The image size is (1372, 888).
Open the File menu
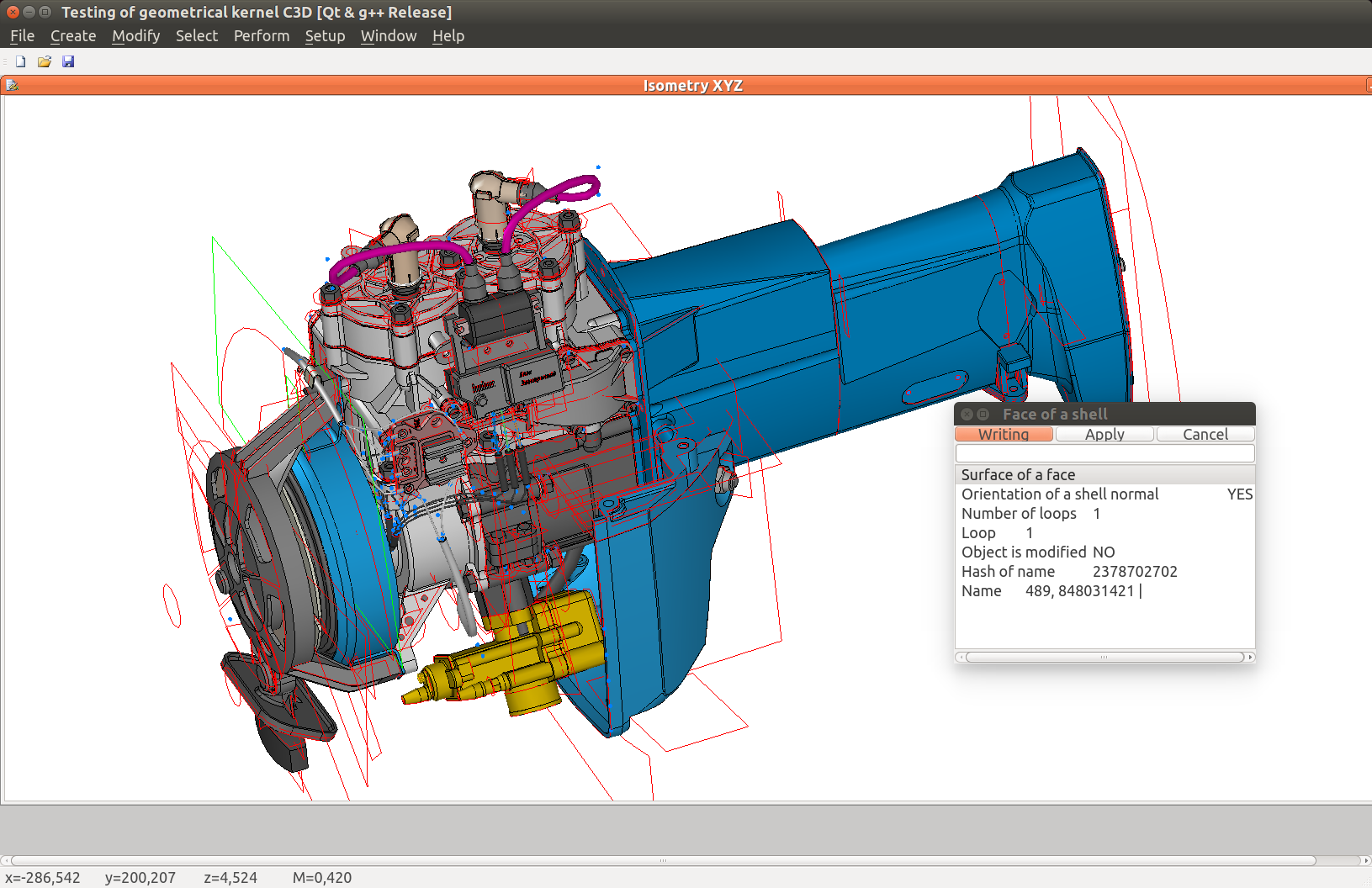coord(22,36)
